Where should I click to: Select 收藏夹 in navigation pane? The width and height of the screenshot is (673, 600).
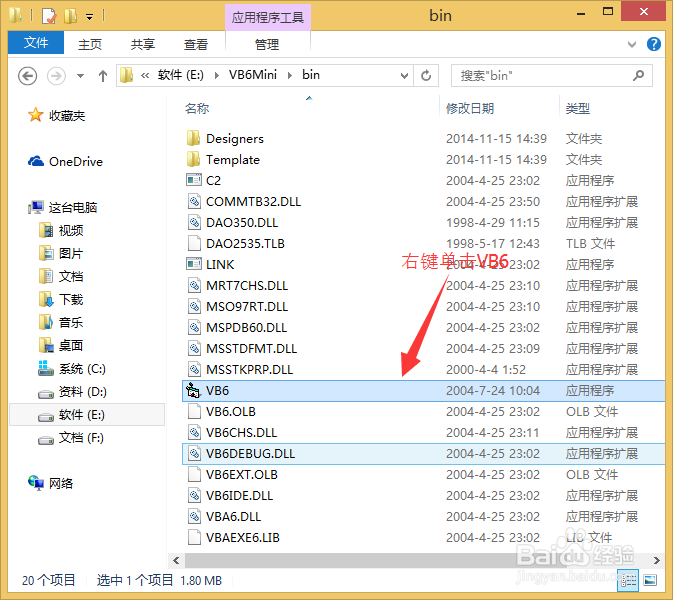67,115
